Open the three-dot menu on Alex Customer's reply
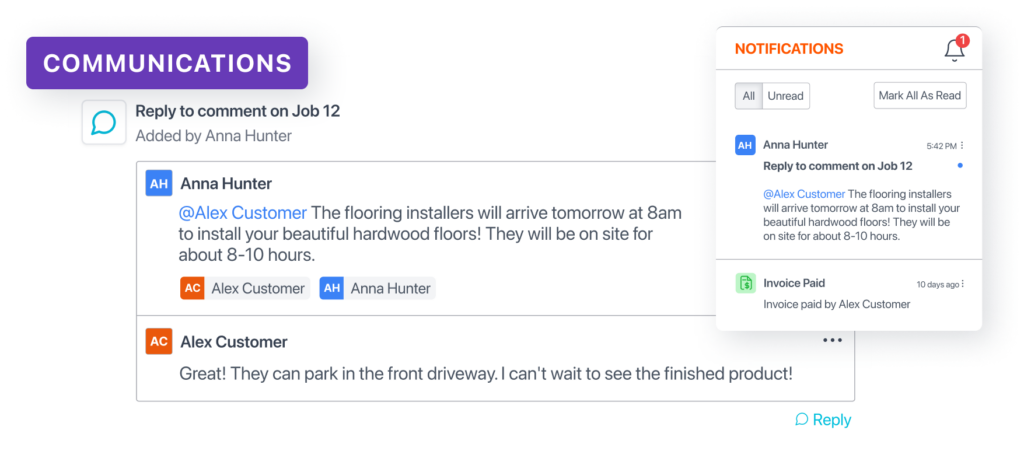Image resolution: width=1024 pixels, height=465 pixels. coord(832,340)
